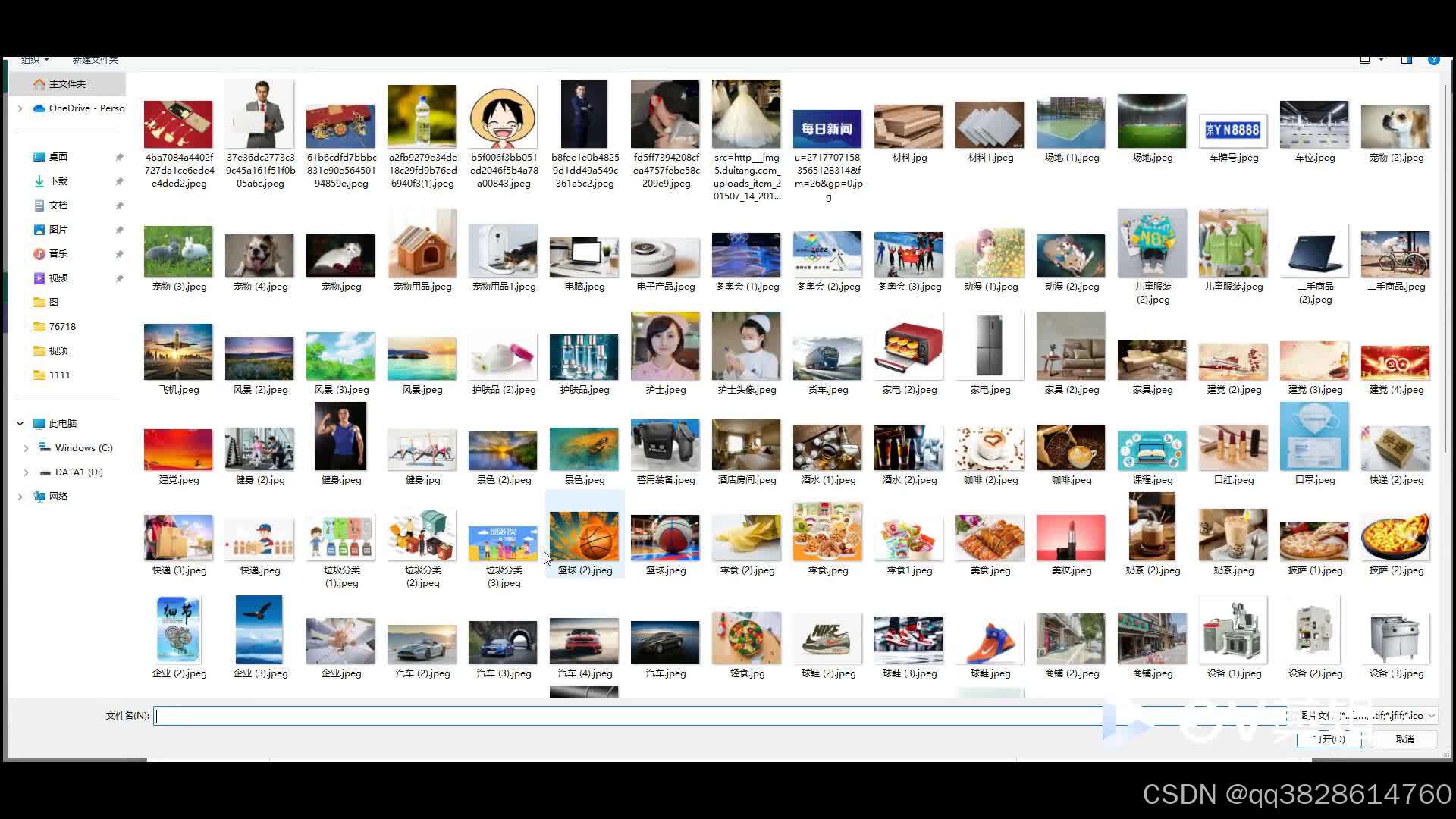Screen dimensions: 1456x819
Task: Select the 图片 pictures folder in the sidebar
Action: (58, 230)
